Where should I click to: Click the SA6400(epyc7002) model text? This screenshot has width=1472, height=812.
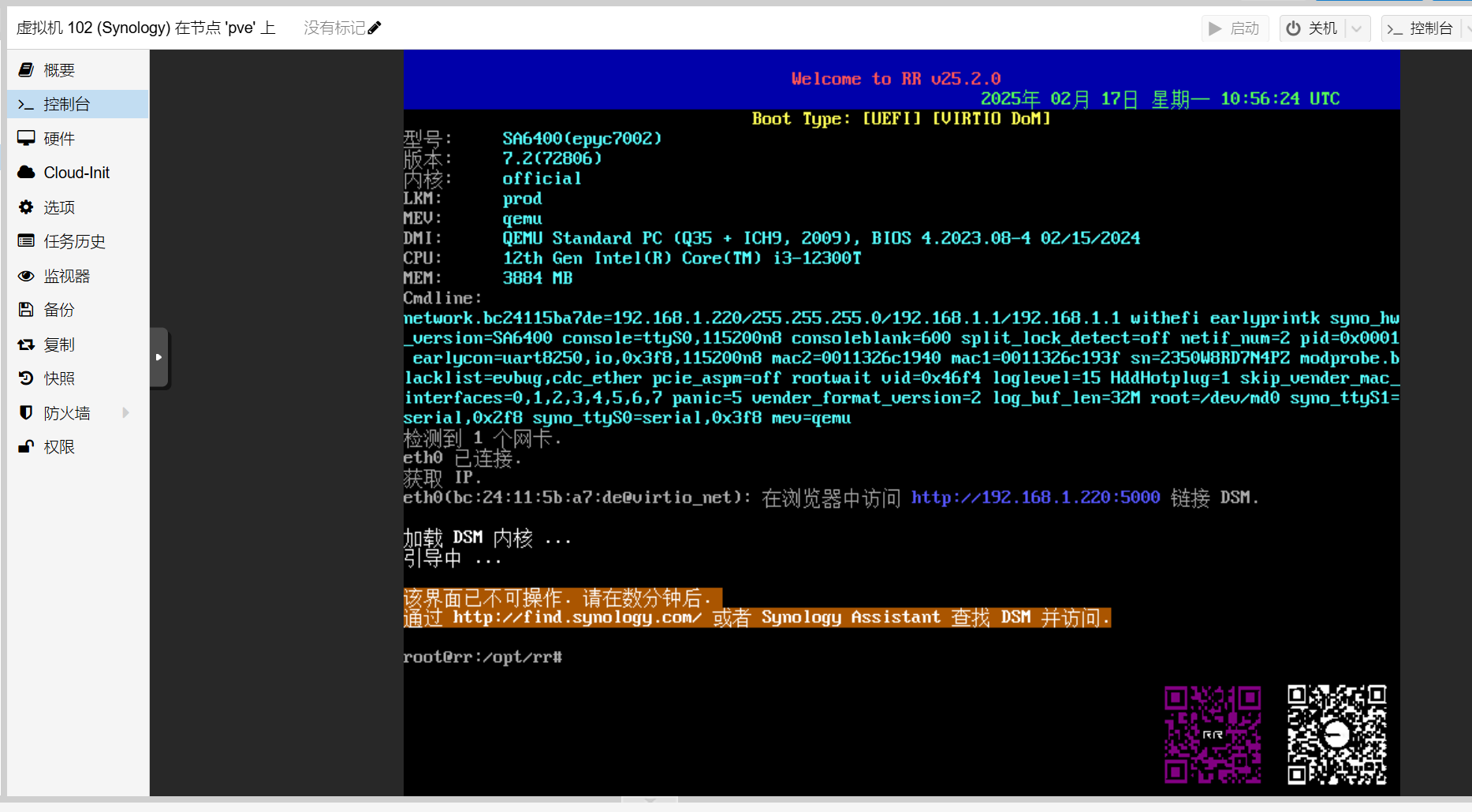[582, 139]
